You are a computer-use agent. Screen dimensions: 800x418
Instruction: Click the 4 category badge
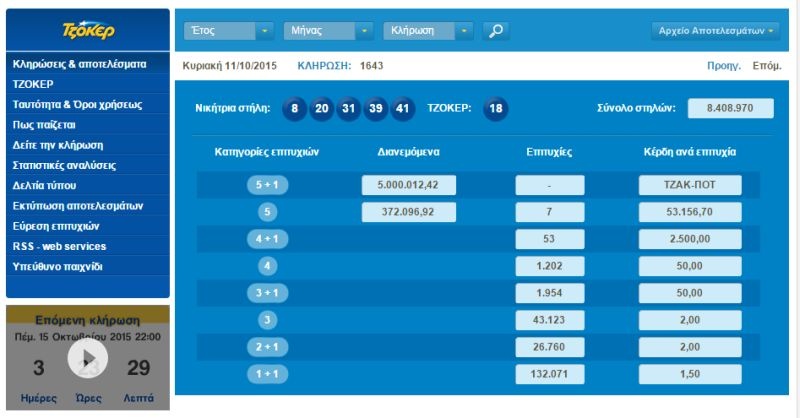coord(267,266)
